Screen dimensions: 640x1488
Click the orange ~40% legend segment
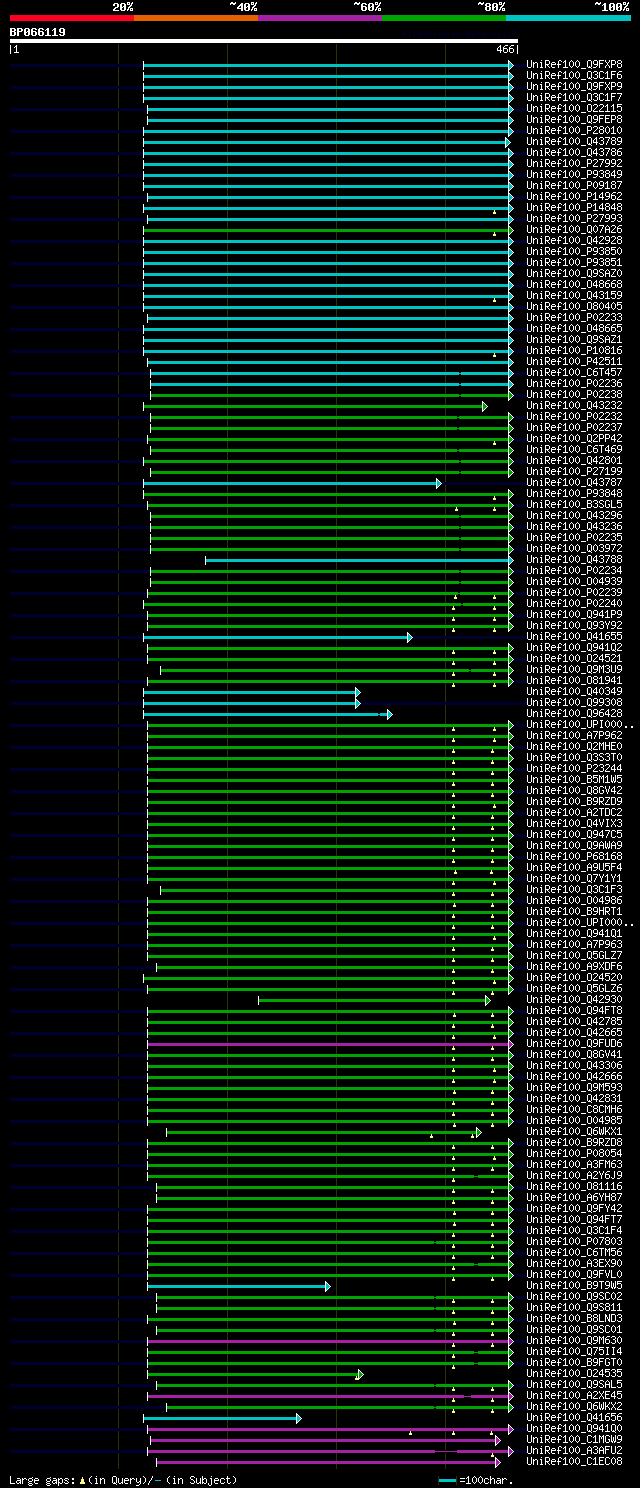(195, 18)
